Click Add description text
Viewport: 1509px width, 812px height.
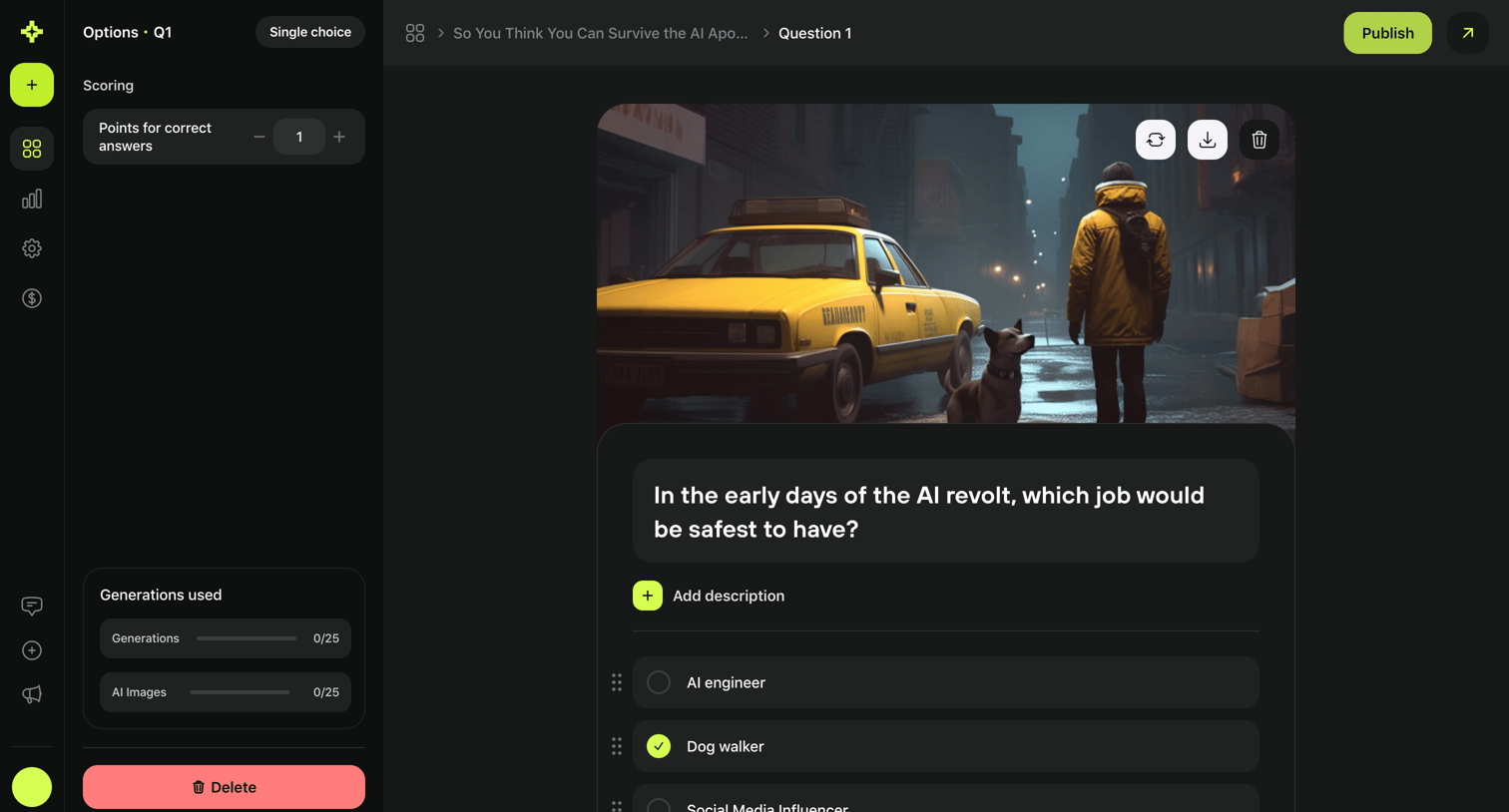pos(729,596)
